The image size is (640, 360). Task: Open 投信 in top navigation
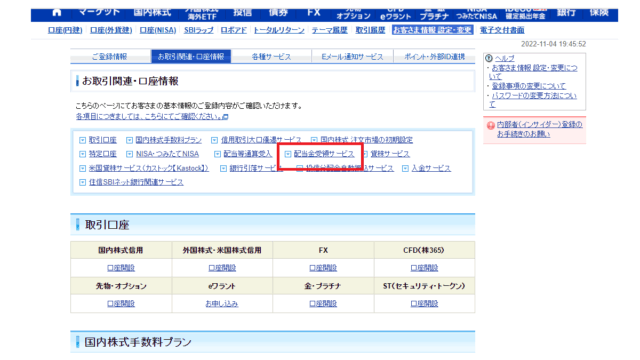click(x=242, y=12)
